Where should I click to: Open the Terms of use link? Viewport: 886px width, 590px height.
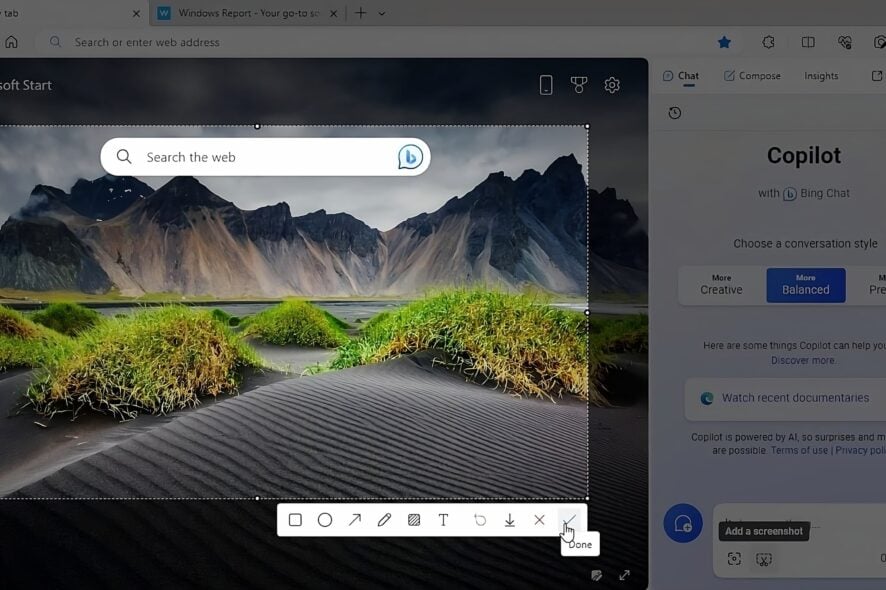tap(799, 450)
